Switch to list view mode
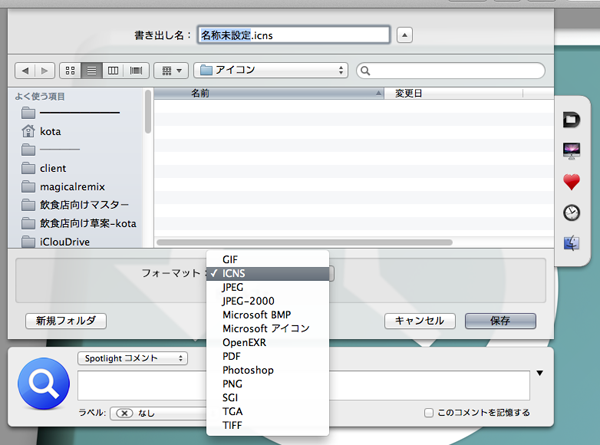 point(91,70)
